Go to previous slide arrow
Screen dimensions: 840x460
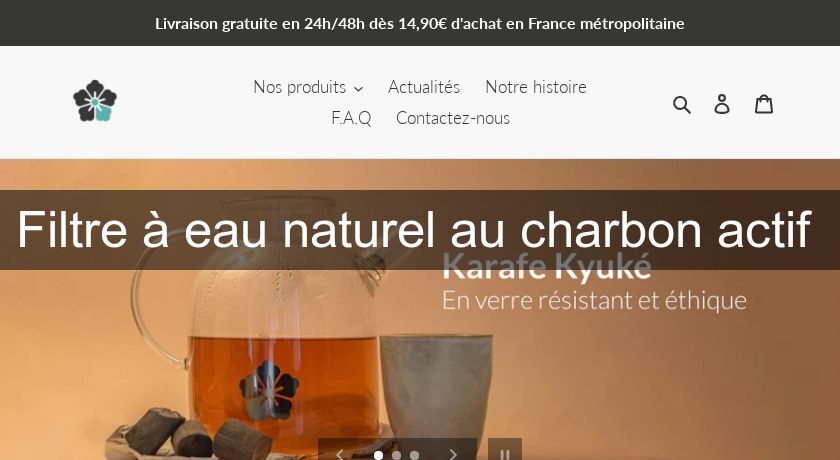(x=339, y=454)
